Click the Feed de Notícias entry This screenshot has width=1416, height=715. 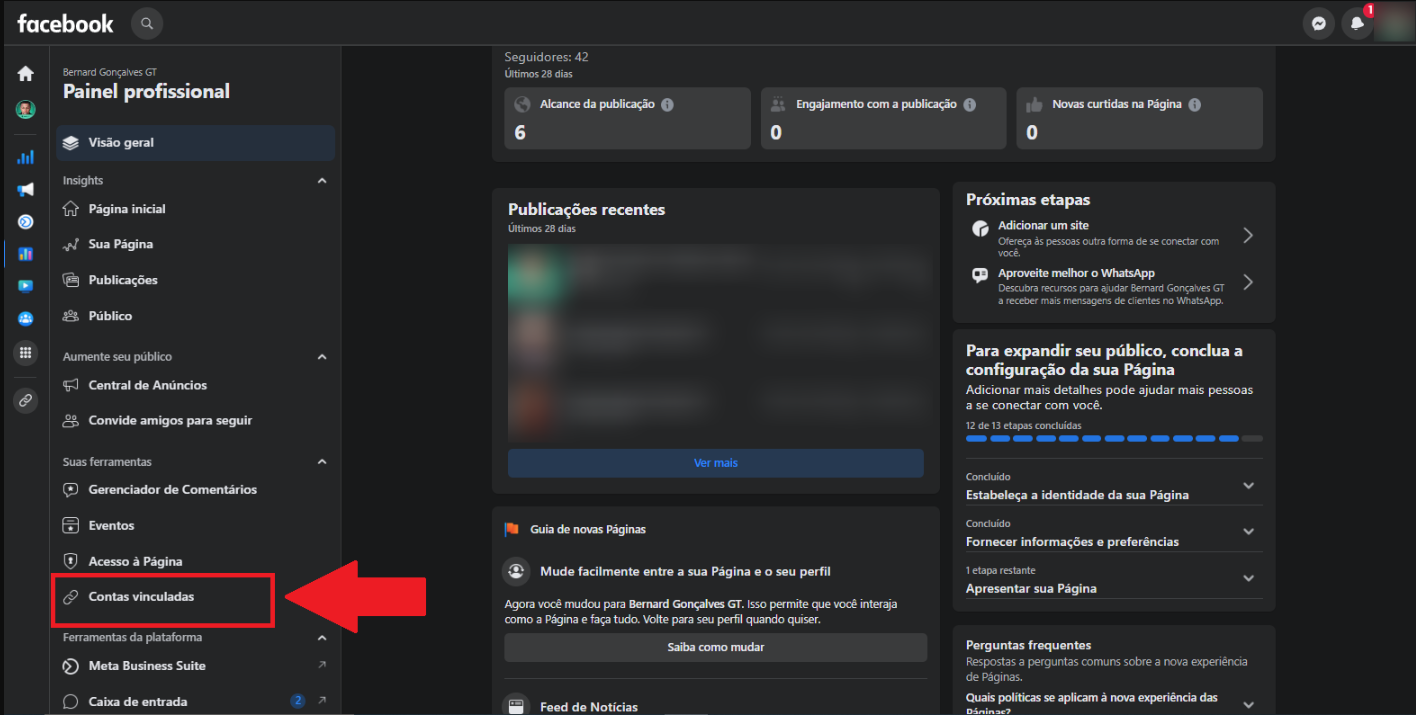(x=589, y=707)
